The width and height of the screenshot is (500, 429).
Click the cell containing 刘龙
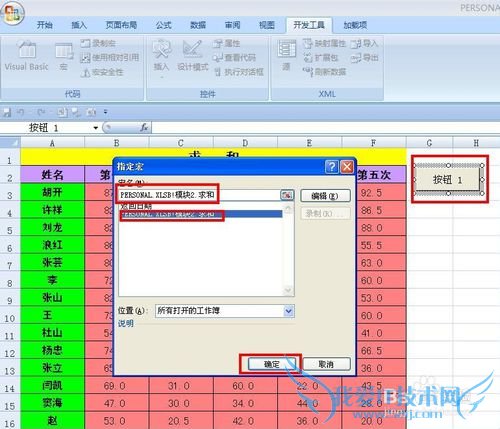pos(52,227)
